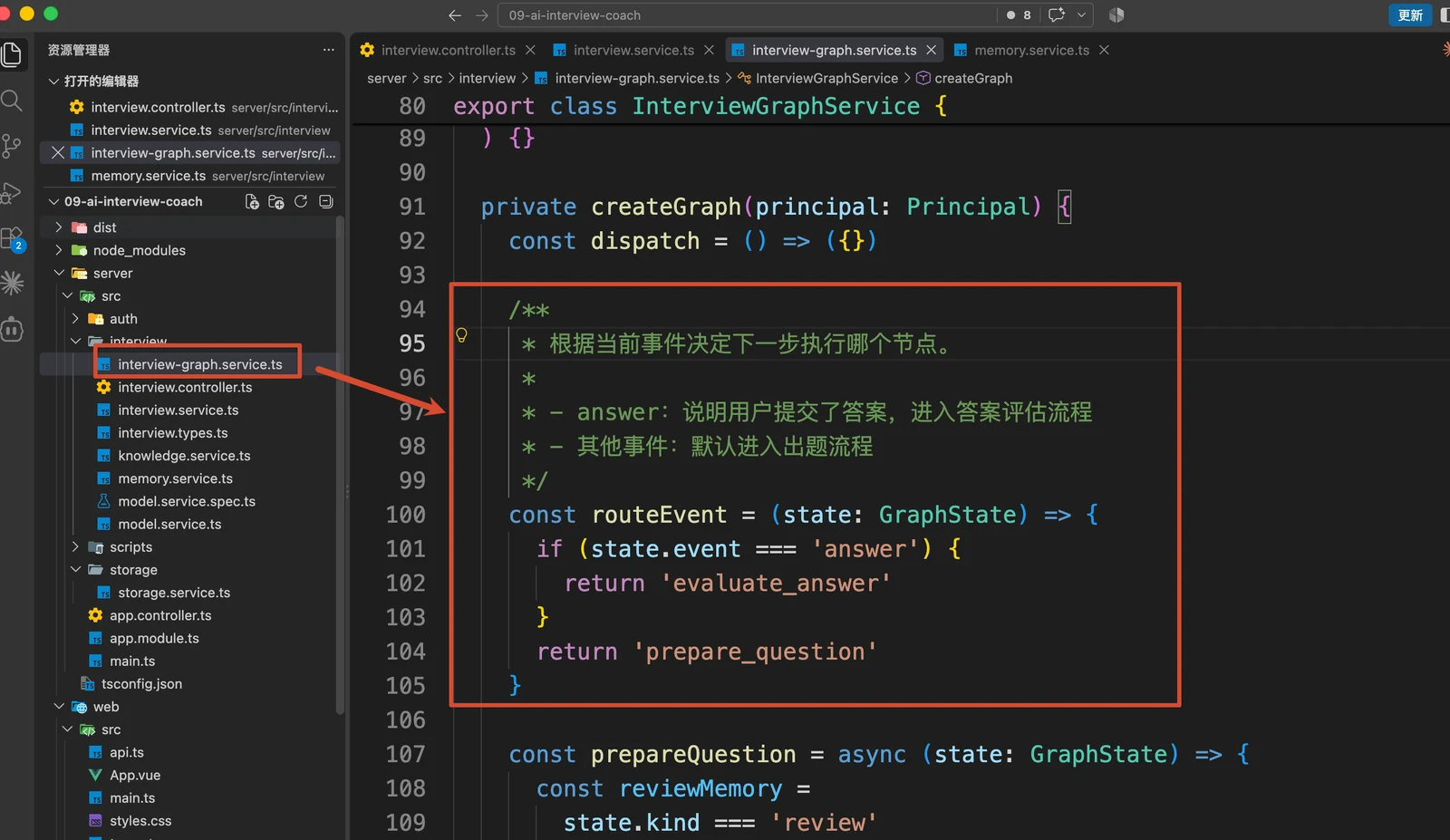The image size is (1450, 840).
Task: Go forward with the navigation arrow
Action: [482, 15]
